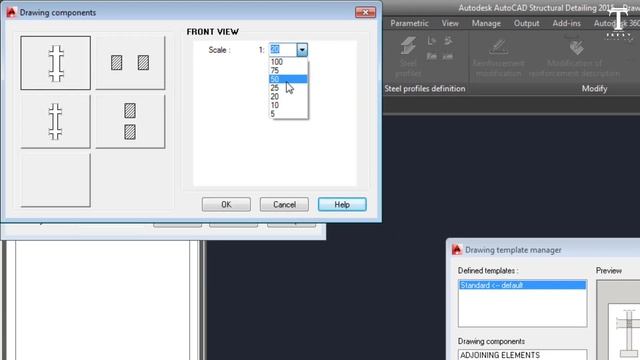Screen dimensions: 640x360
Task: Select the vertical steel profile front view thumbnail
Action: (x=56, y=63)
